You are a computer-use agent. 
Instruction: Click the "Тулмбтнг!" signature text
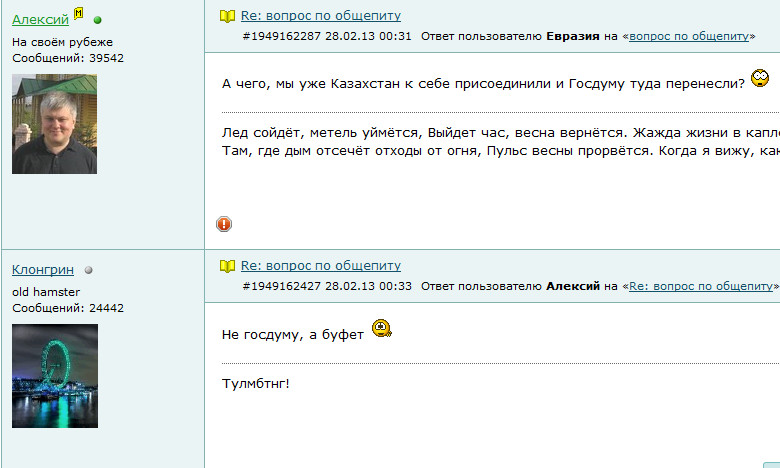256,384
